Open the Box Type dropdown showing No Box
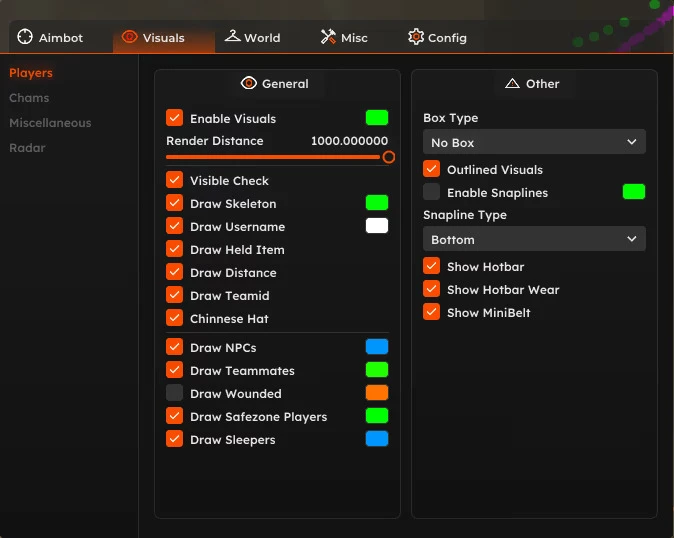Viewport: 674px width, 538px height. tap(534, 142)
